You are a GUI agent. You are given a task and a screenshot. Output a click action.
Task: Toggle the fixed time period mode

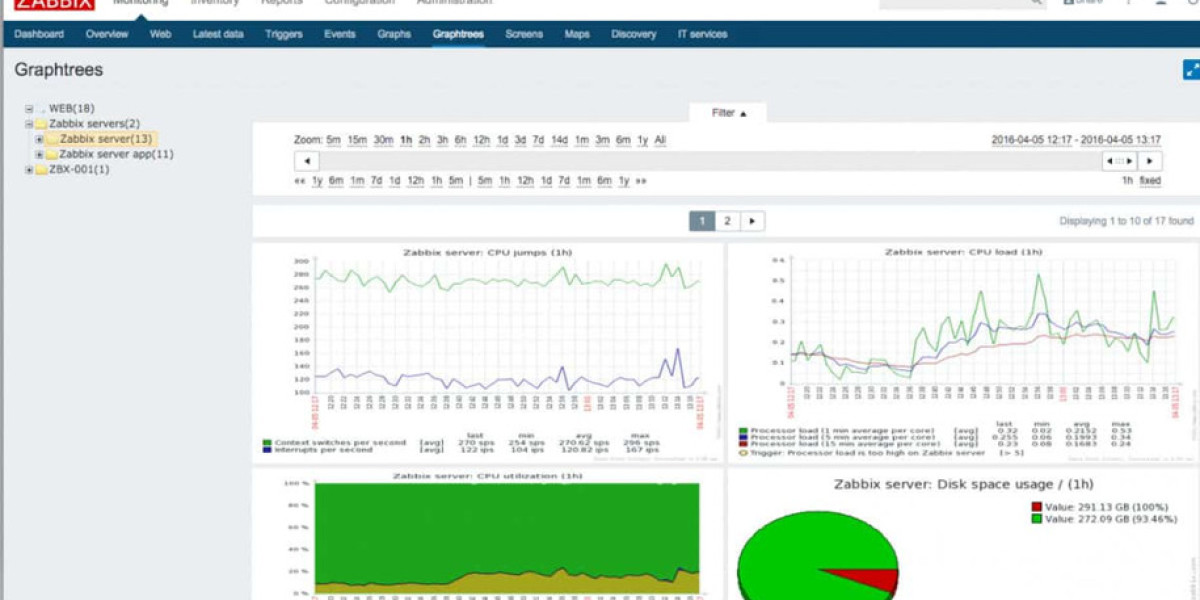tap(1150, 181)
